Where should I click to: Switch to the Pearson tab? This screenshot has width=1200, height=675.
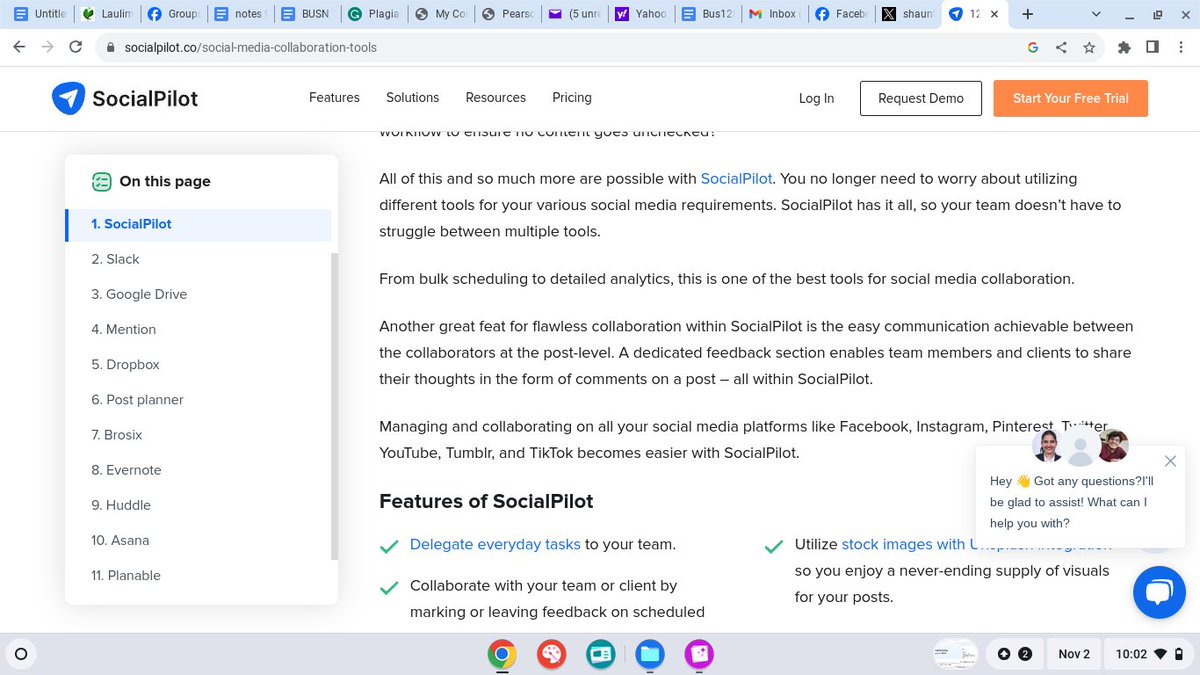click(x=506, y=14)
